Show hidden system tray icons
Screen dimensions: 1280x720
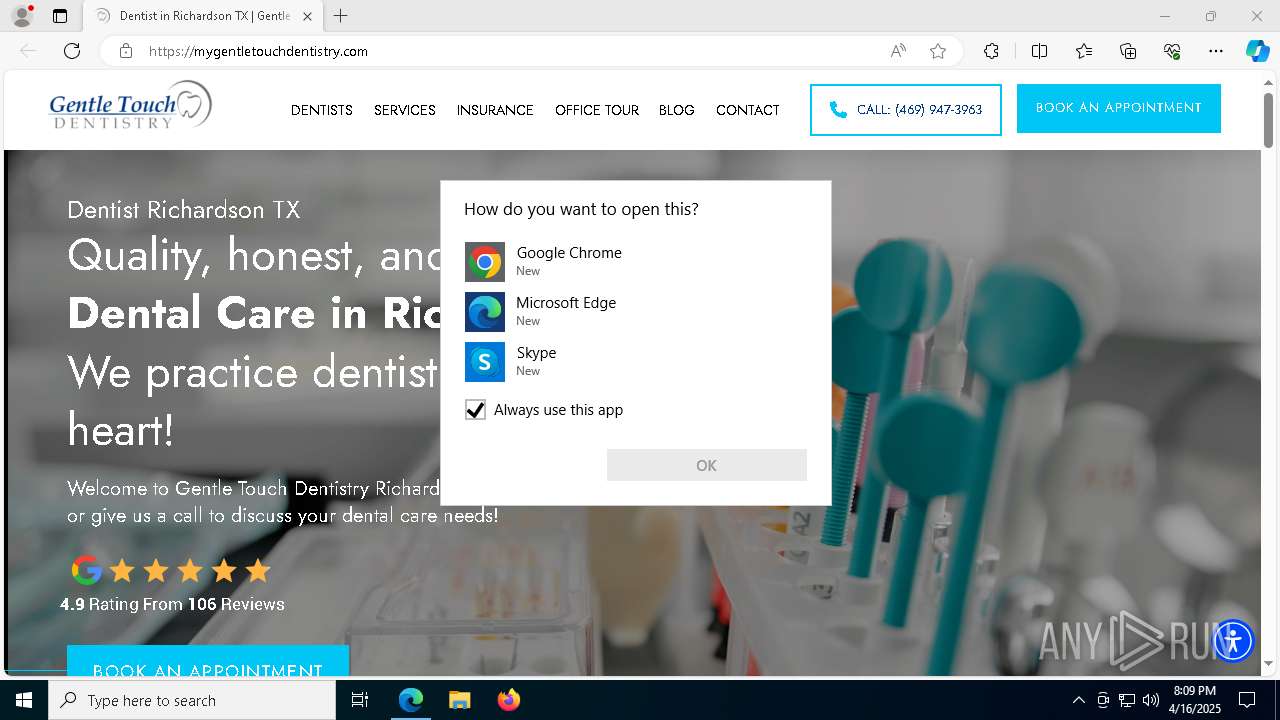(1078, 700)
